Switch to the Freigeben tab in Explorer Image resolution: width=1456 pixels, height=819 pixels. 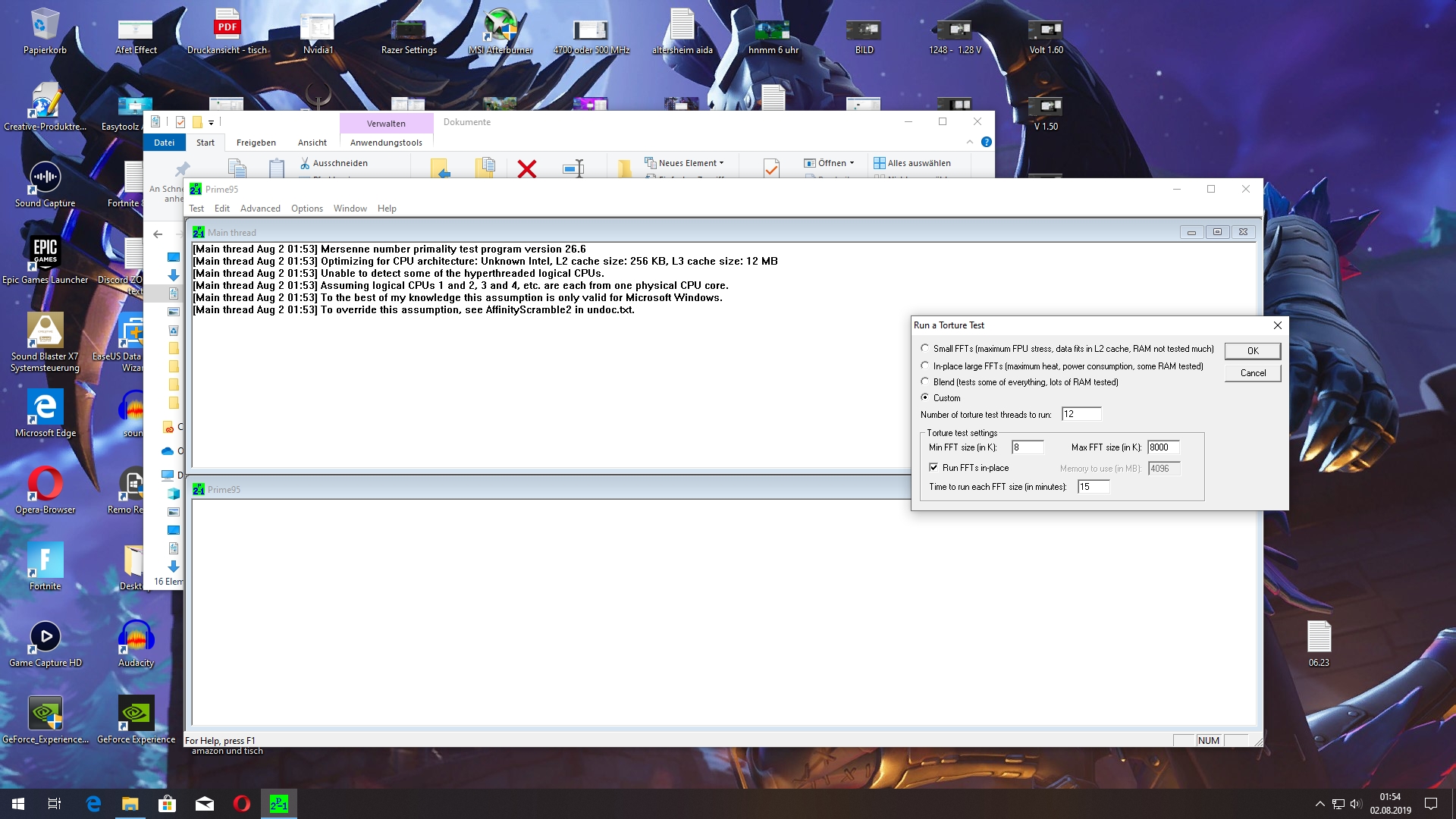point(256,143)
